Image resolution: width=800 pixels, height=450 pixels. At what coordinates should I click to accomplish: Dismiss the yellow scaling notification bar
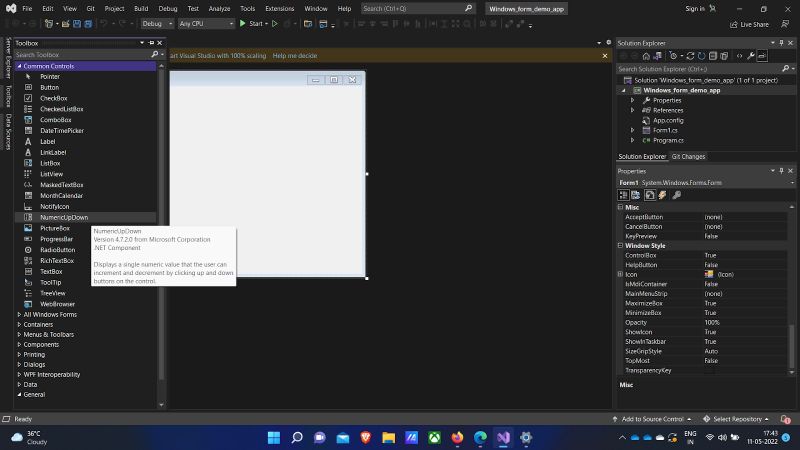605,56
